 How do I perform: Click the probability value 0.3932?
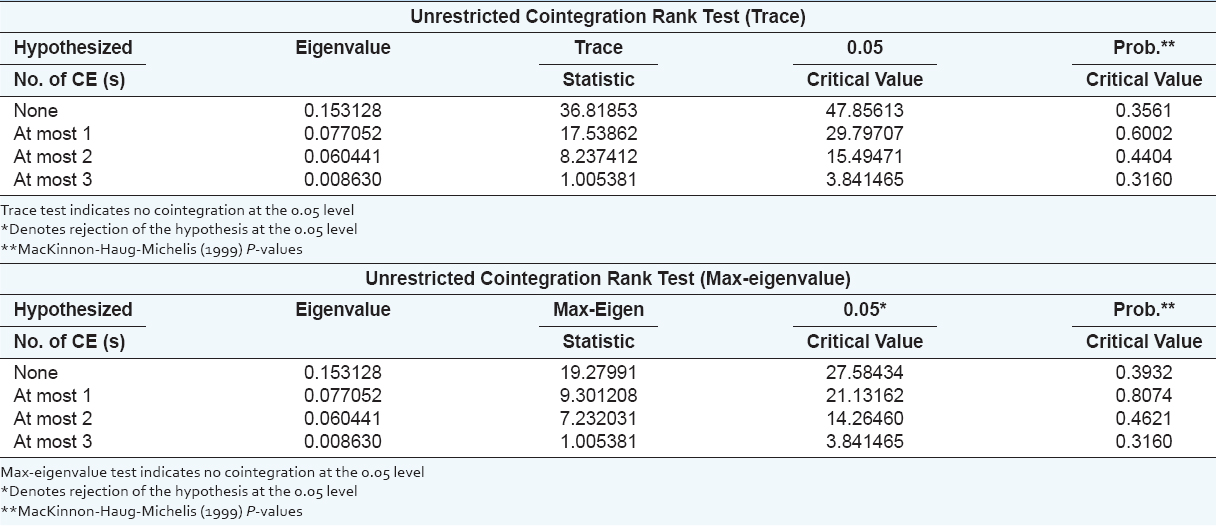[x=1144, y=373]
